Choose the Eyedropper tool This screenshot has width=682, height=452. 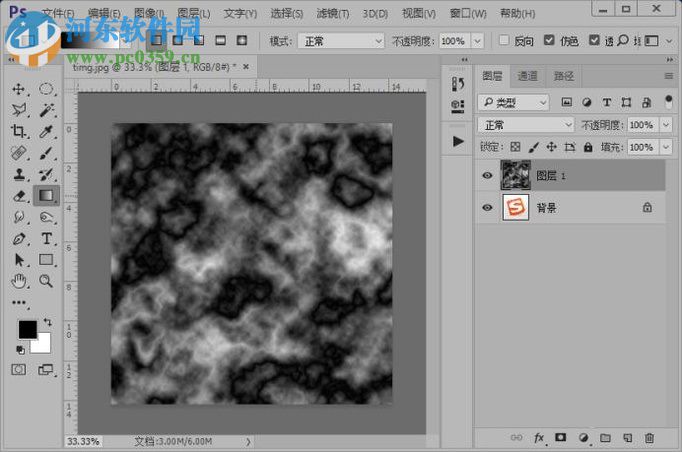click(x=47, y=132)
